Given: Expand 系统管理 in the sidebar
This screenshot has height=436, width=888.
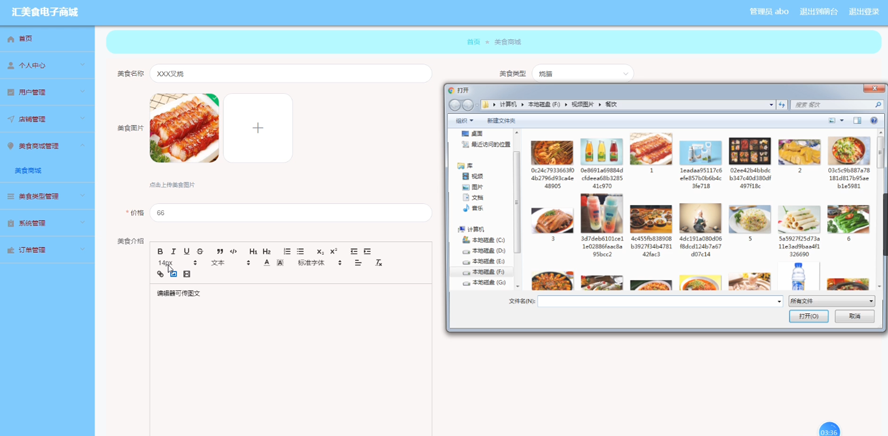Looking at the screenshot, I should (47, 223).
